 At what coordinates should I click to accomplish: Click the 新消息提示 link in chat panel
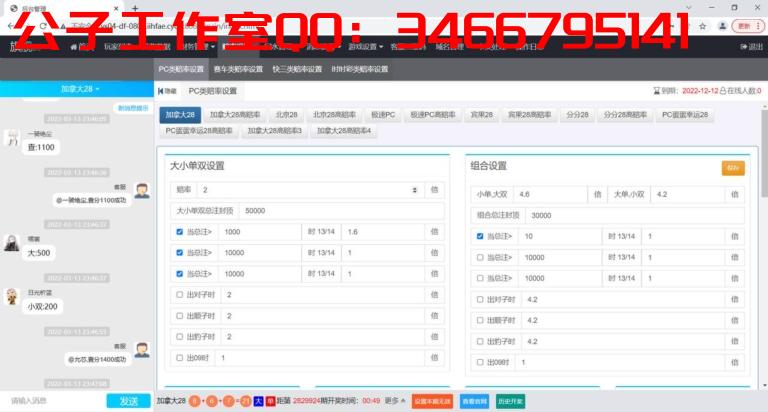point(133,108)
